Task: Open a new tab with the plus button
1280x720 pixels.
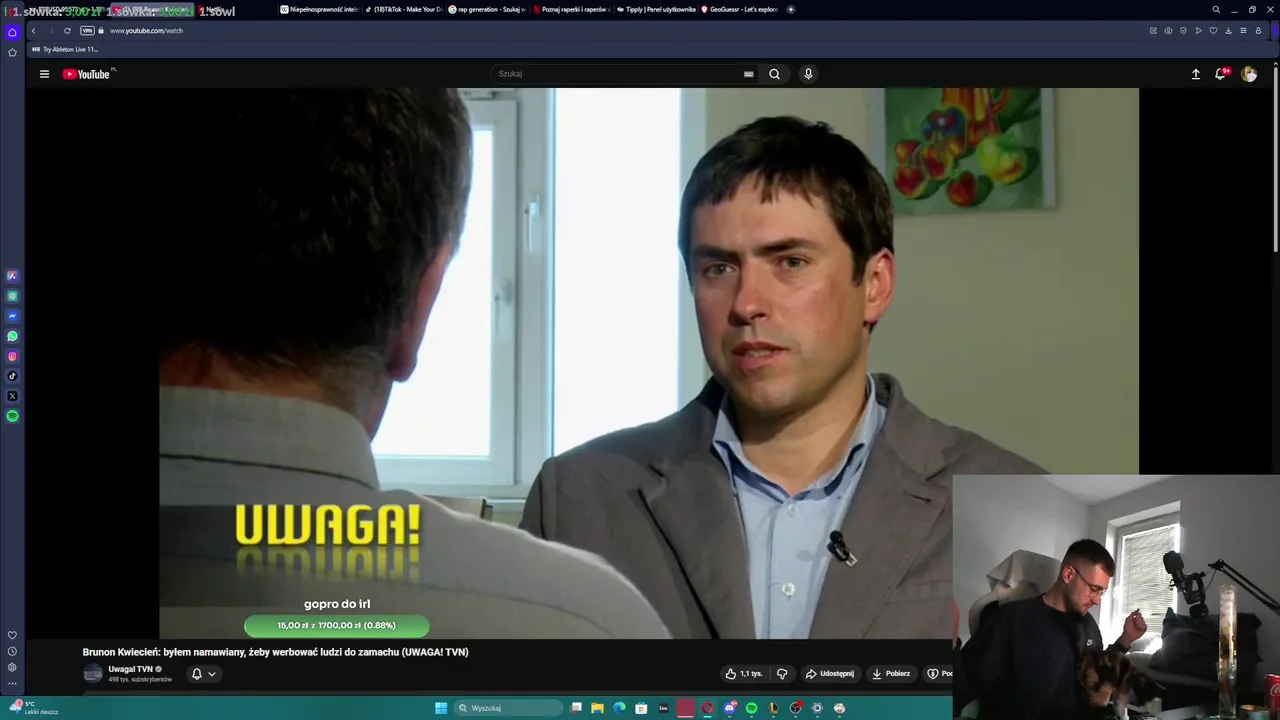Action: click(x=791, y=9)
